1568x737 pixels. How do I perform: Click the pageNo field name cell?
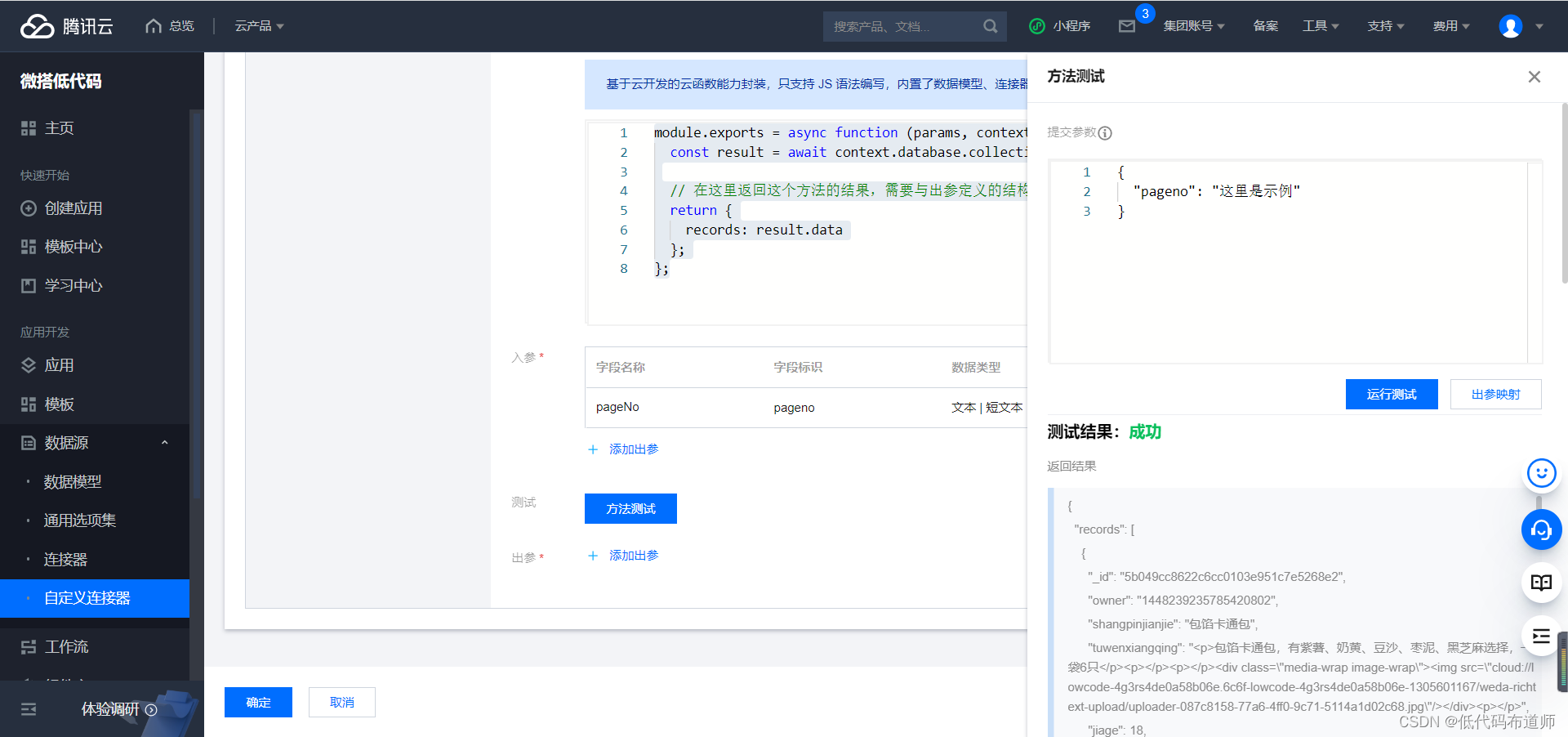(x=617, y=407)
